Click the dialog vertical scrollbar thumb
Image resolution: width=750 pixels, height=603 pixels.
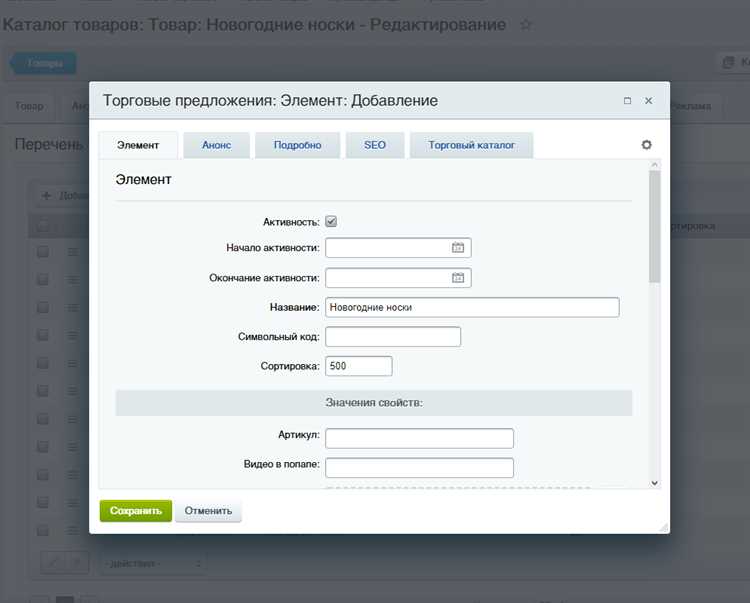click(654, 226)
